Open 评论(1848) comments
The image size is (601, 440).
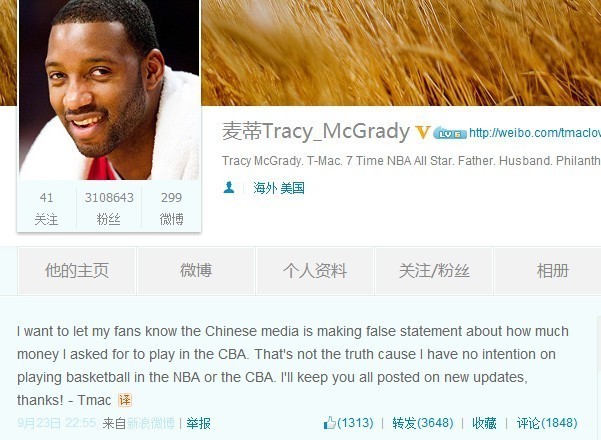click(547, 423)
